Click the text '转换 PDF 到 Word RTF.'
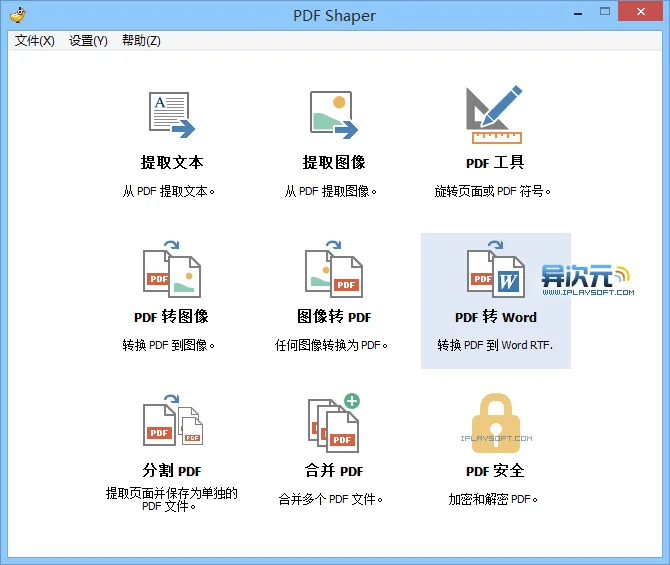This screenshot has height=565, width=670. click(x=495, y=345)
